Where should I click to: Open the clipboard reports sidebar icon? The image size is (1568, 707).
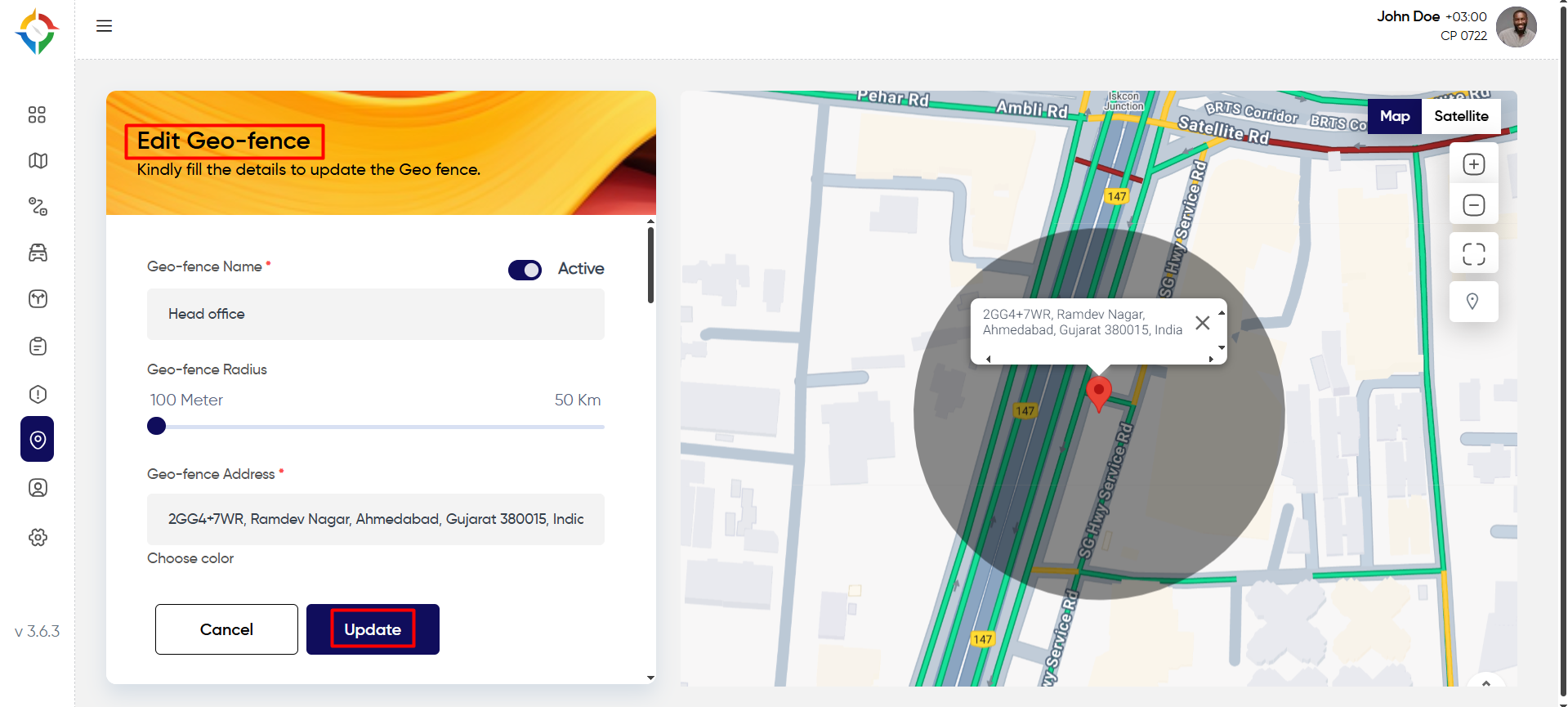pyautogui.click(x=38, y=347)
